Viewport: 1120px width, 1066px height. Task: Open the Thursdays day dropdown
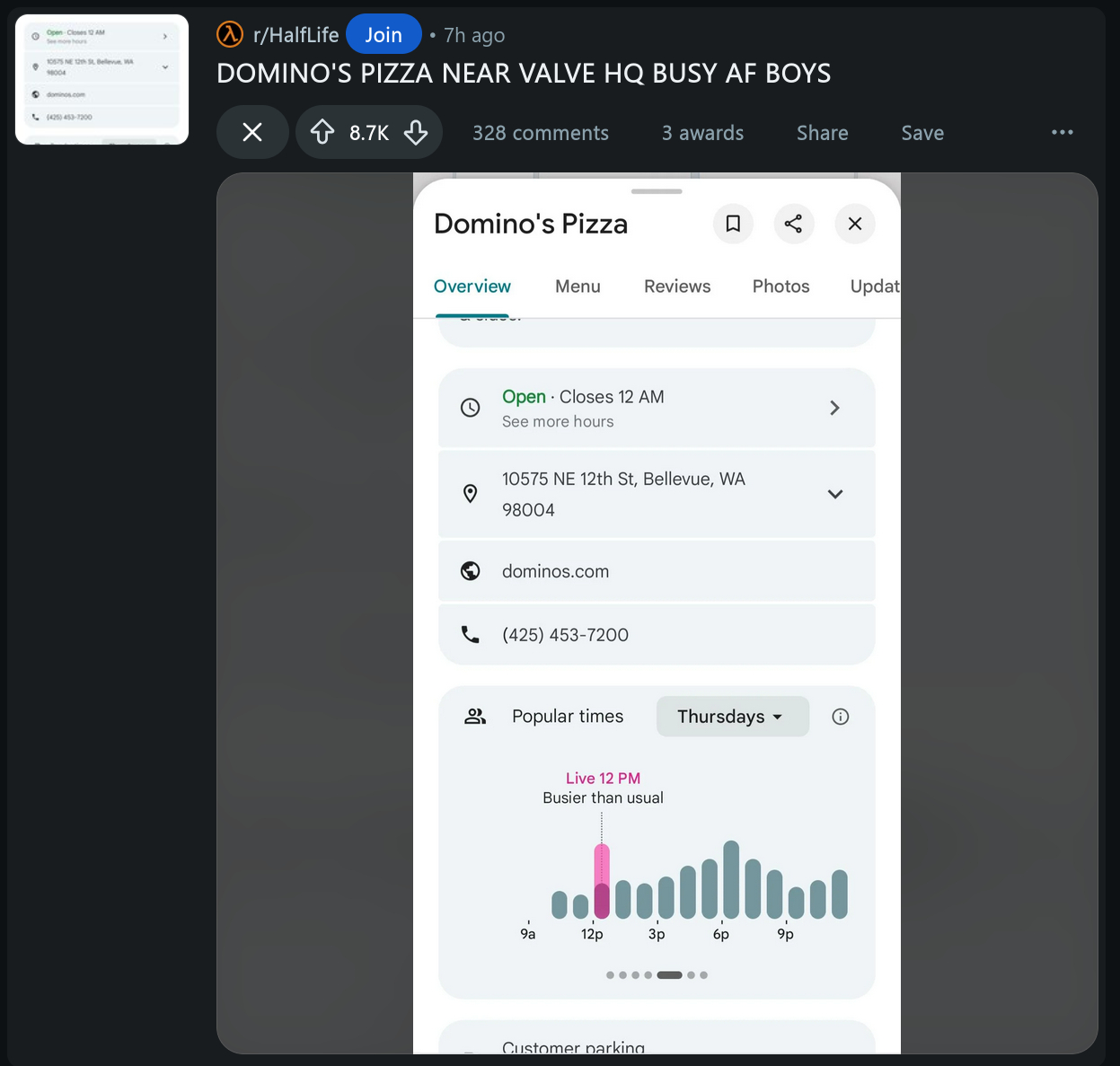click(x=732, y=717)
